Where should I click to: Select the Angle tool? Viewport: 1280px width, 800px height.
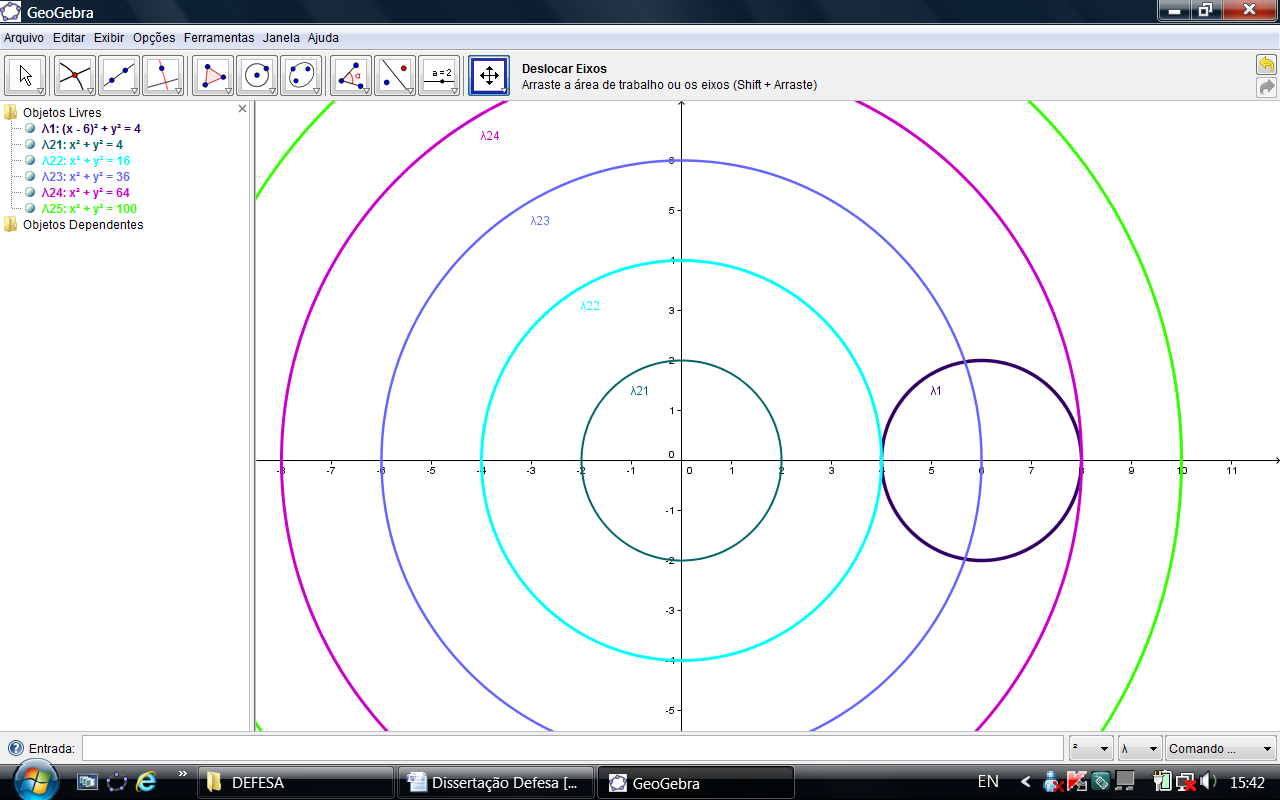pyautogui.click(x=351, y=76)
